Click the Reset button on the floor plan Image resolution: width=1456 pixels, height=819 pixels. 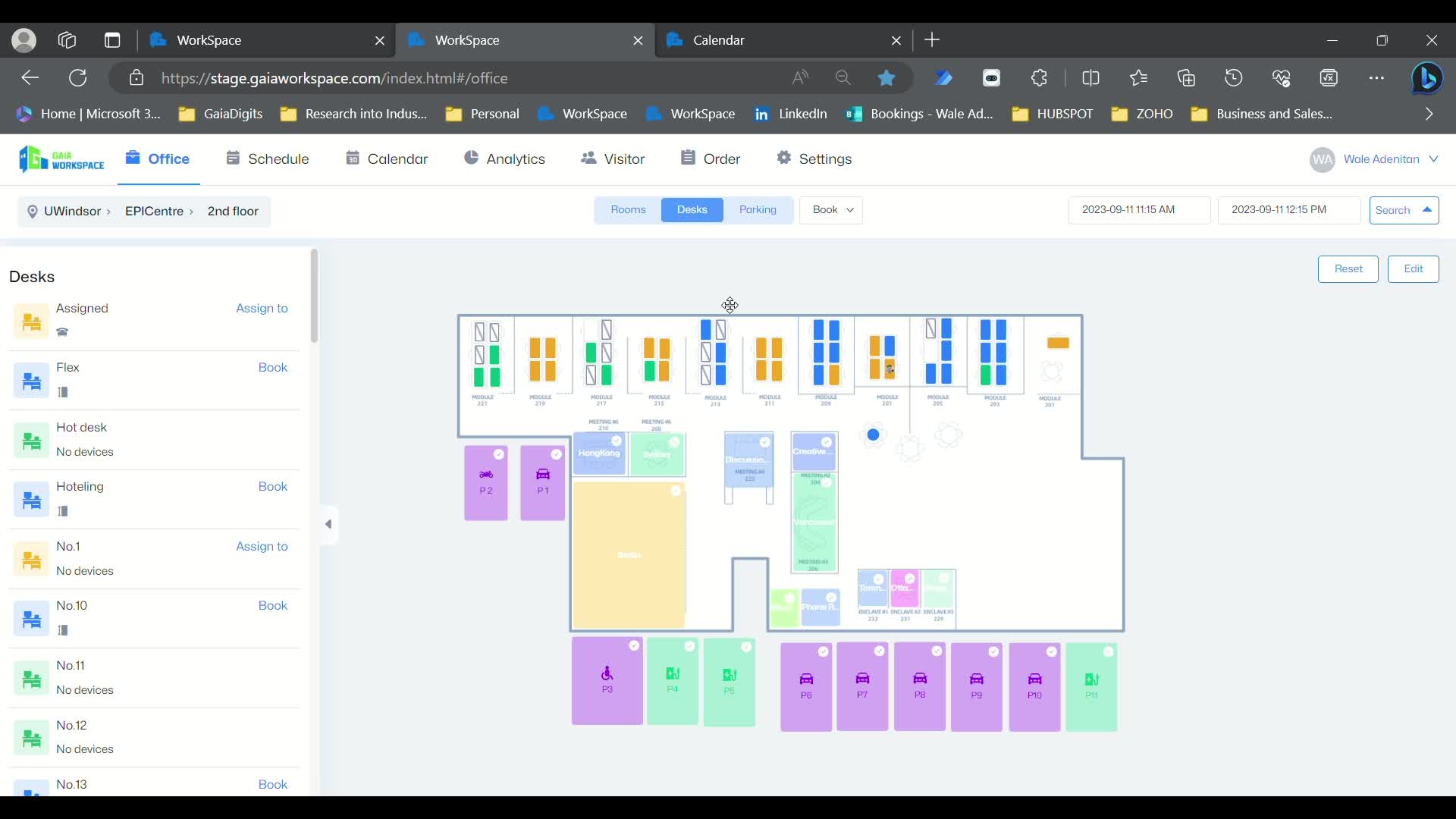coord(1349,269)
